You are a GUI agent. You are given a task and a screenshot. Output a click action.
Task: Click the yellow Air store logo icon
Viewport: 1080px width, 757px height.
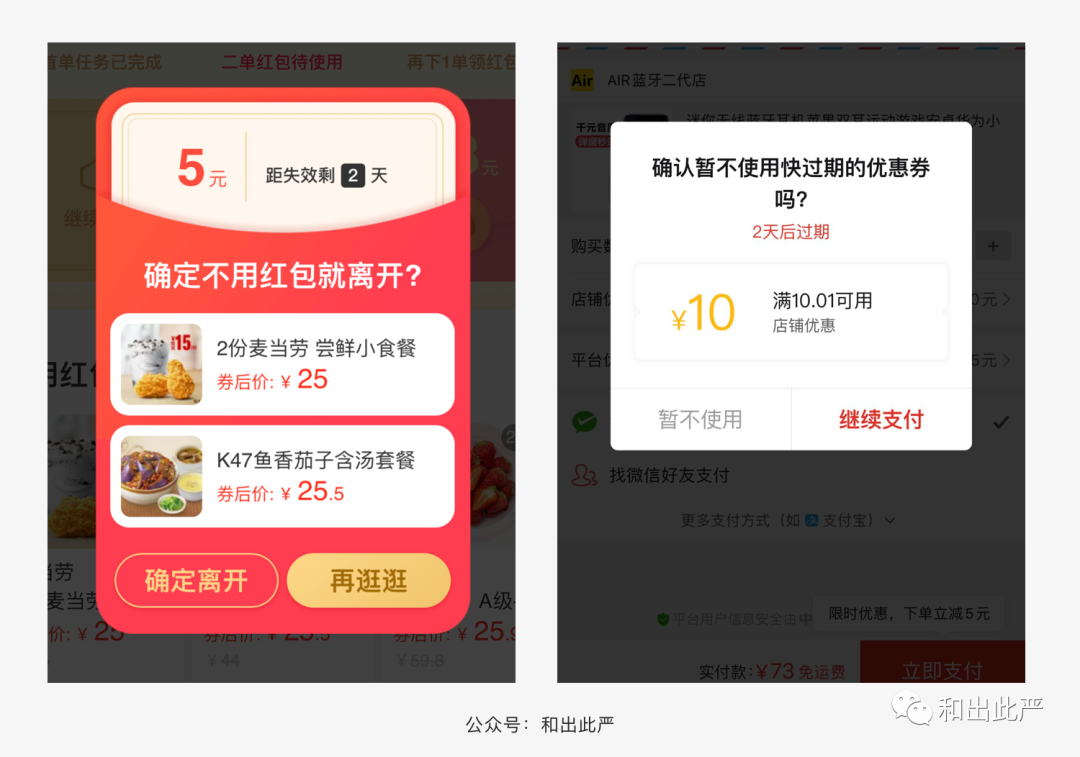[582, 81]
